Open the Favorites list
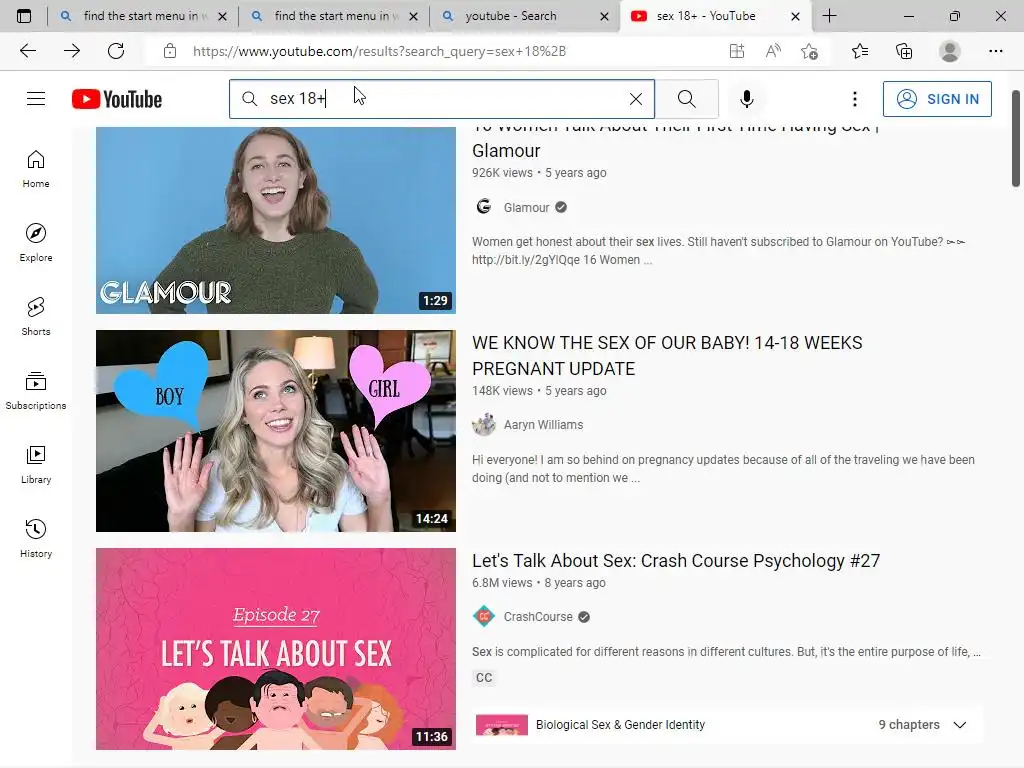The width and height of the screenshot is (1024, 768). 860,51
